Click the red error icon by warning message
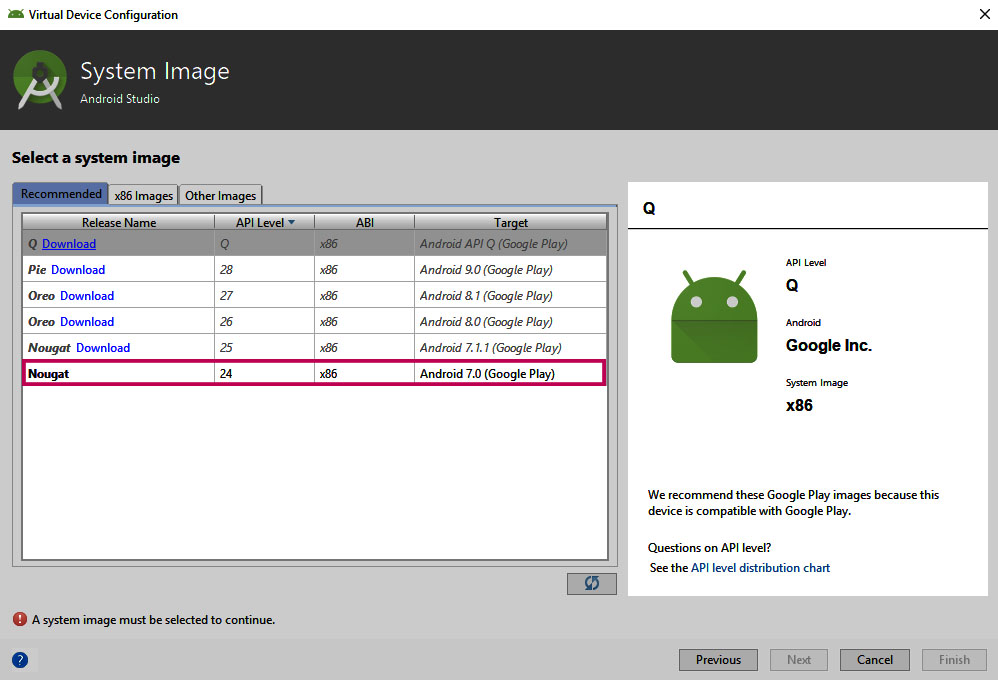 pyautogui.click(x=19, y=619)
